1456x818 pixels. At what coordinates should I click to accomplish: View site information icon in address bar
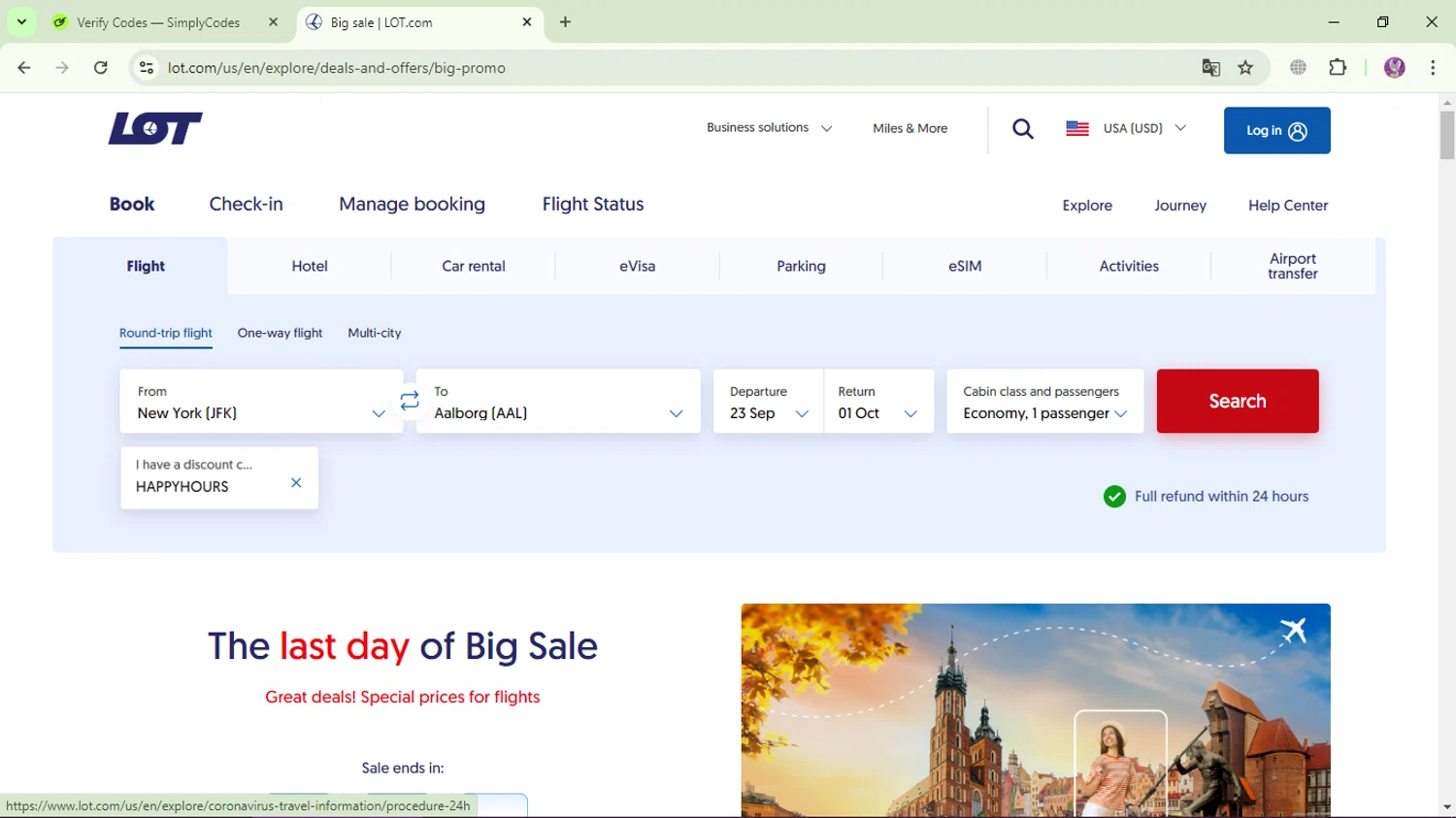coord(147,68)
